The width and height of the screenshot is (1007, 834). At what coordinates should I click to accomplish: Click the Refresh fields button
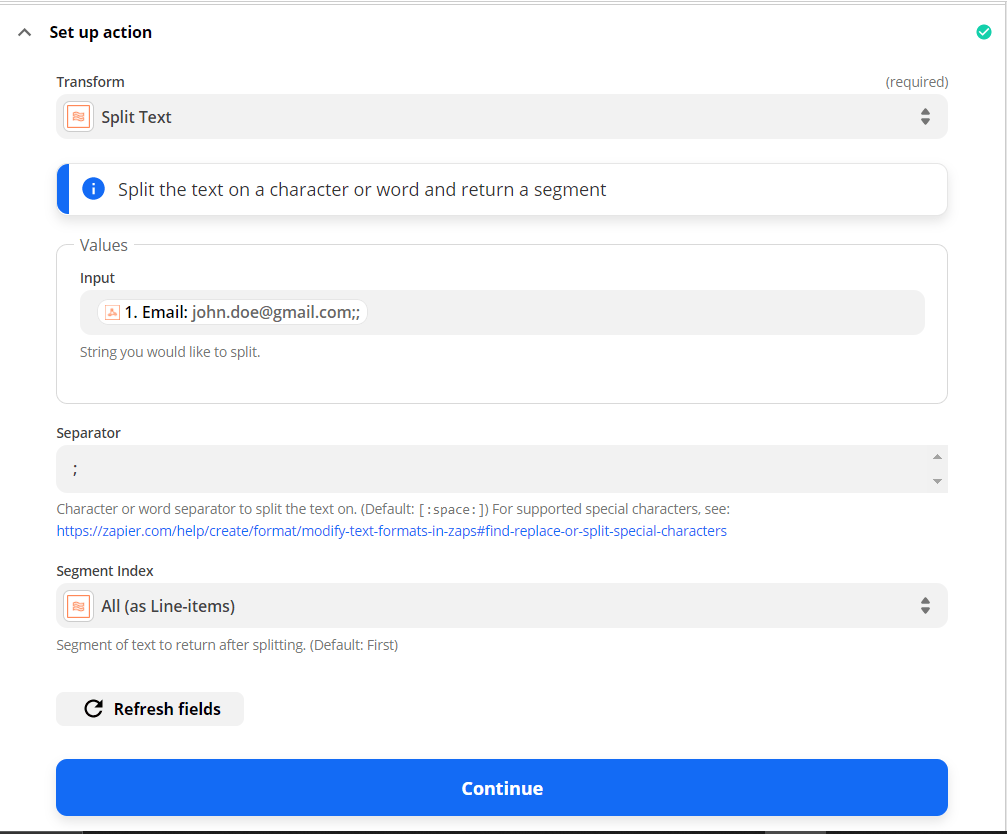pos(150,709)
